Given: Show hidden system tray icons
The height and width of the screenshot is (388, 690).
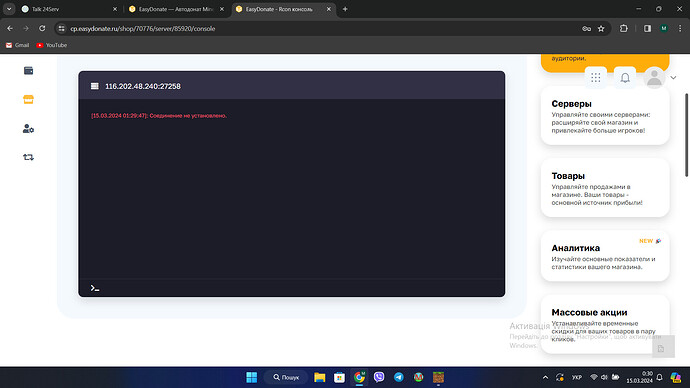Looking at the screenshot, I should tap(546, 377).
